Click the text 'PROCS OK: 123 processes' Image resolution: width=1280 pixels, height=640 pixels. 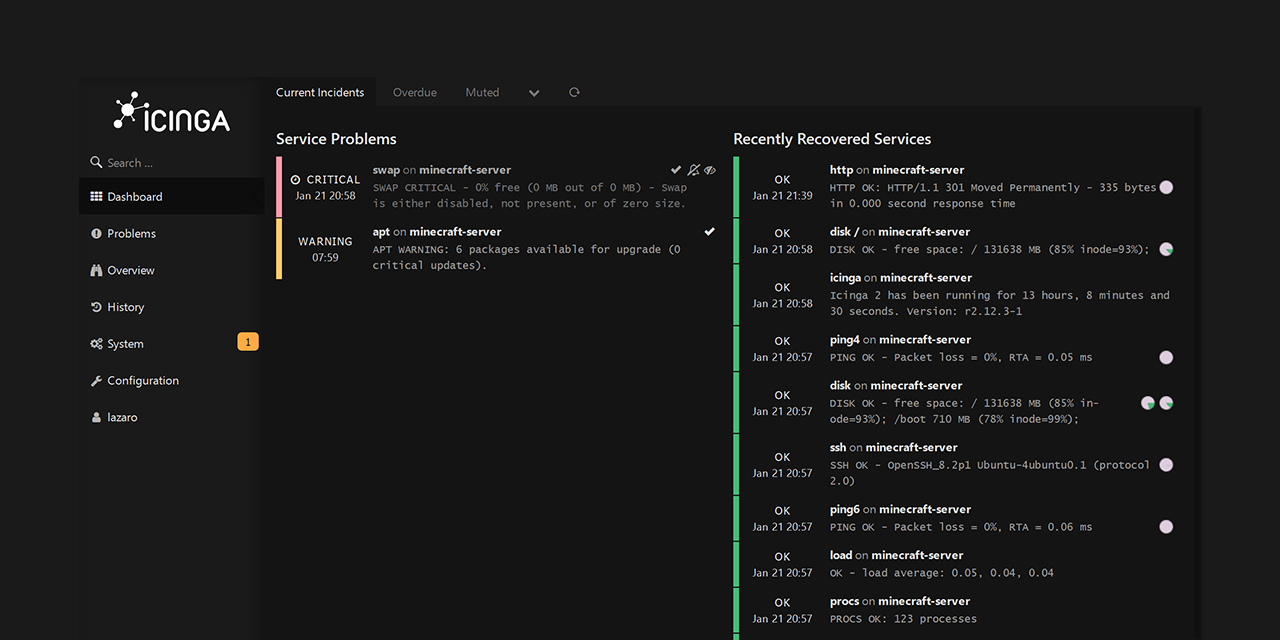click(903, 619)
